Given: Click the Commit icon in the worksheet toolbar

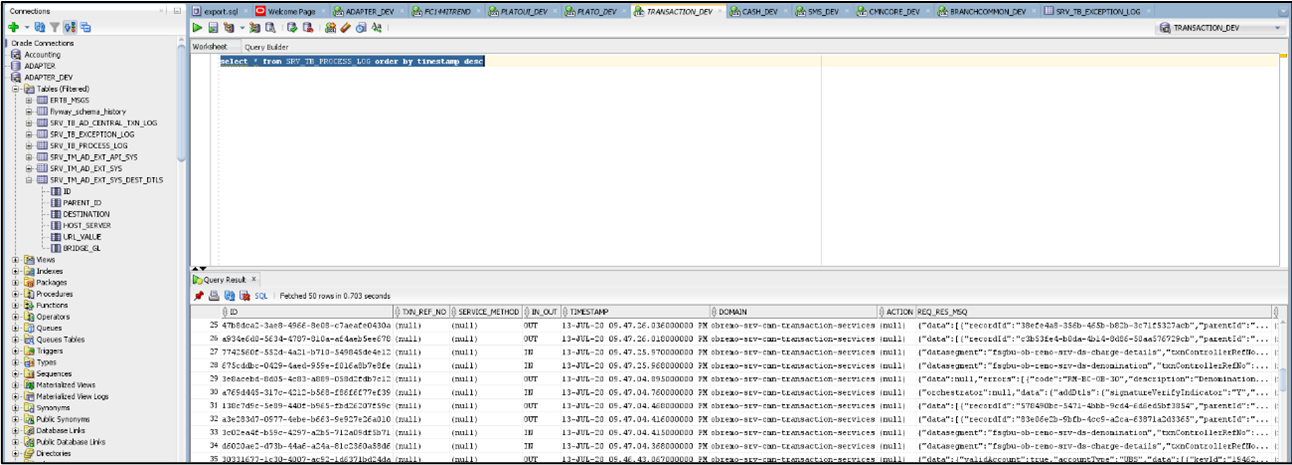Looking at the screenshot, I should pyautogui.click(x=292, y=28).
